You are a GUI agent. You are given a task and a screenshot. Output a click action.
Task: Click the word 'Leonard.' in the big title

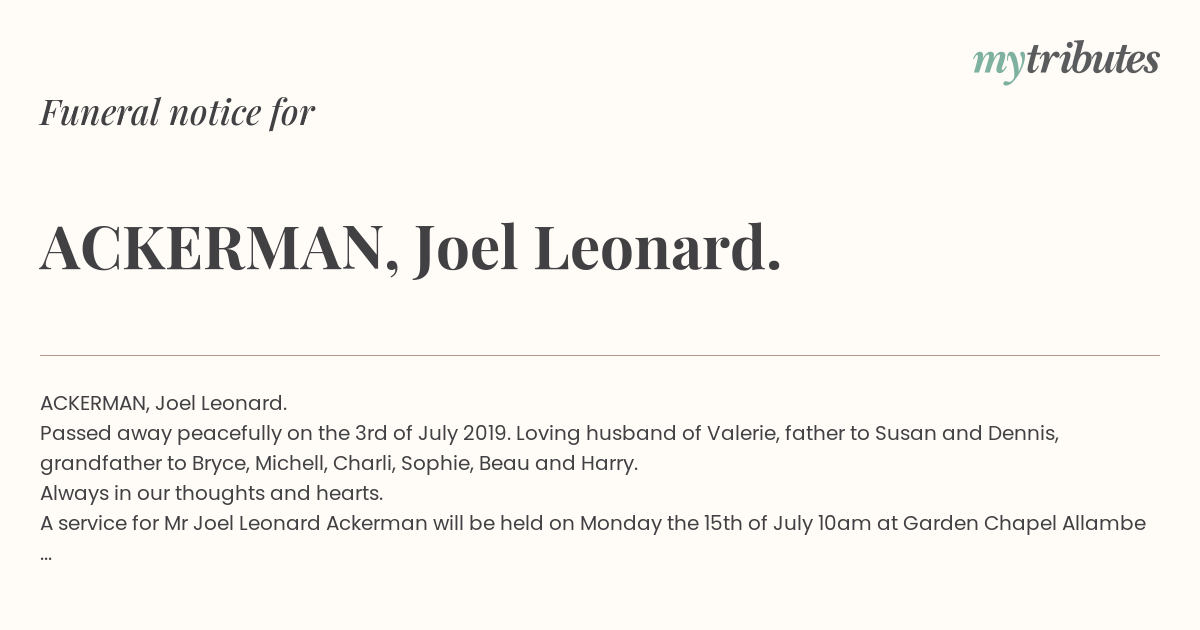(658, 248)
